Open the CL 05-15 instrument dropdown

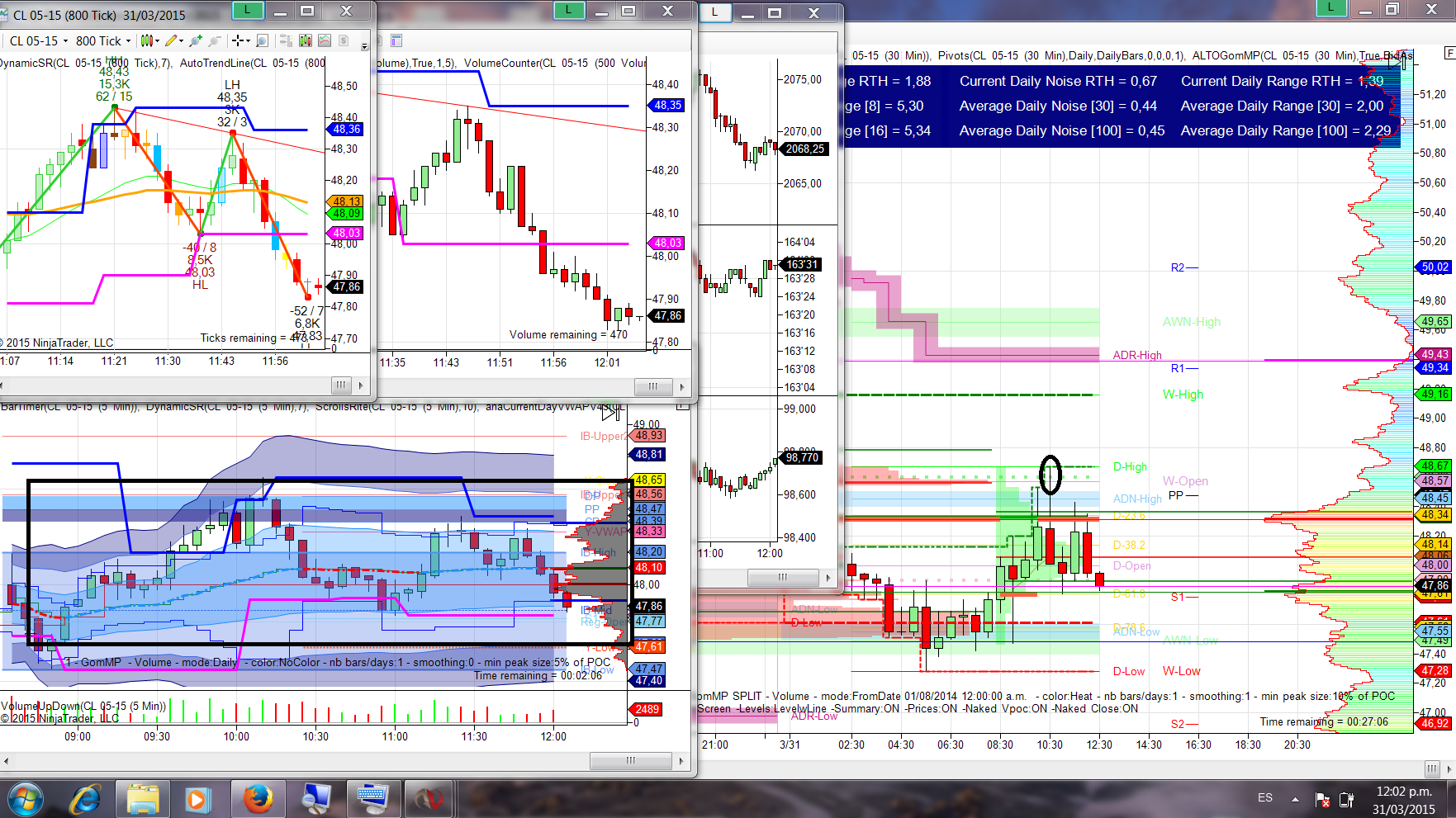[38, 40]
